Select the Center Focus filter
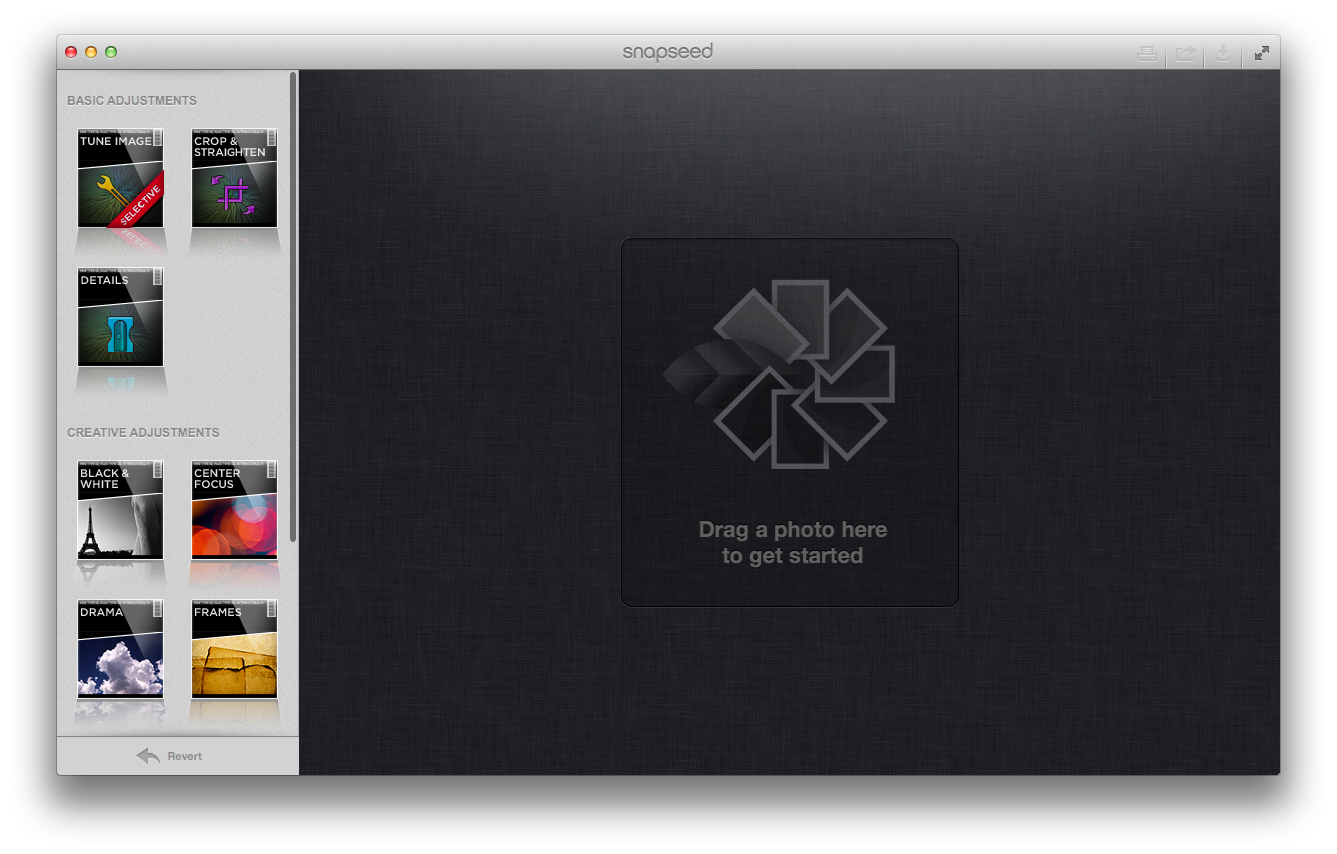 tap(234, 510)
